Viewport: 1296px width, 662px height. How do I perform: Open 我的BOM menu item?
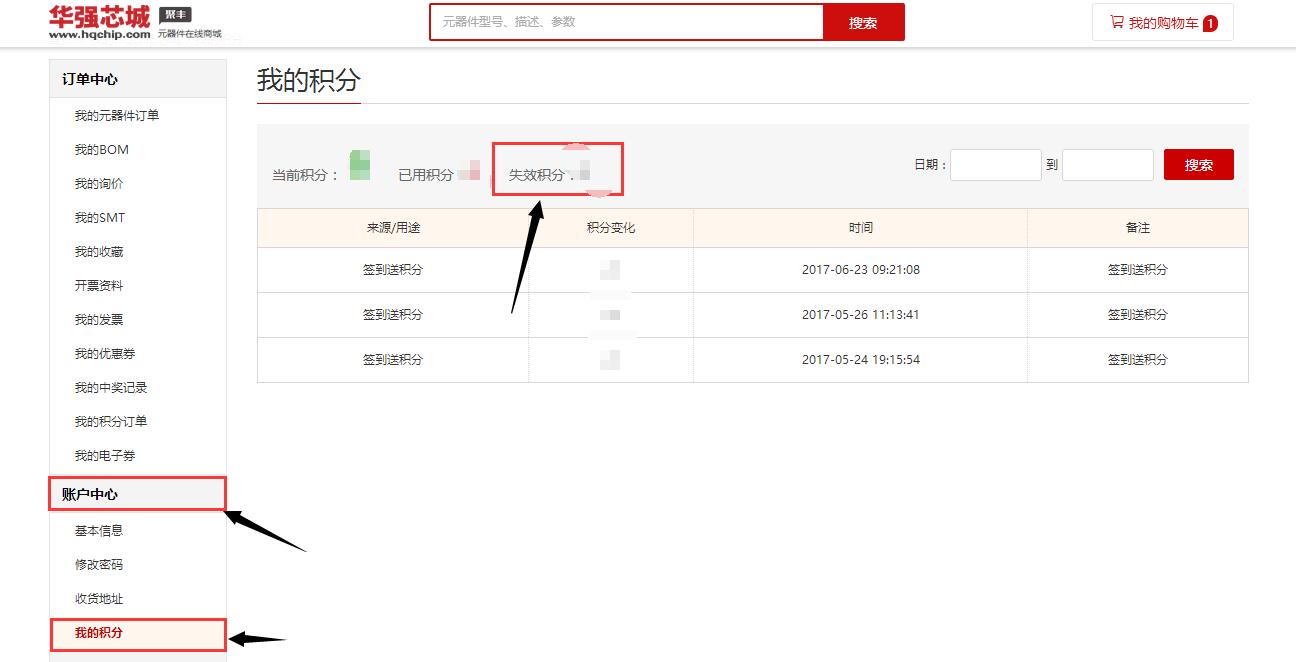tap(101, 150)
